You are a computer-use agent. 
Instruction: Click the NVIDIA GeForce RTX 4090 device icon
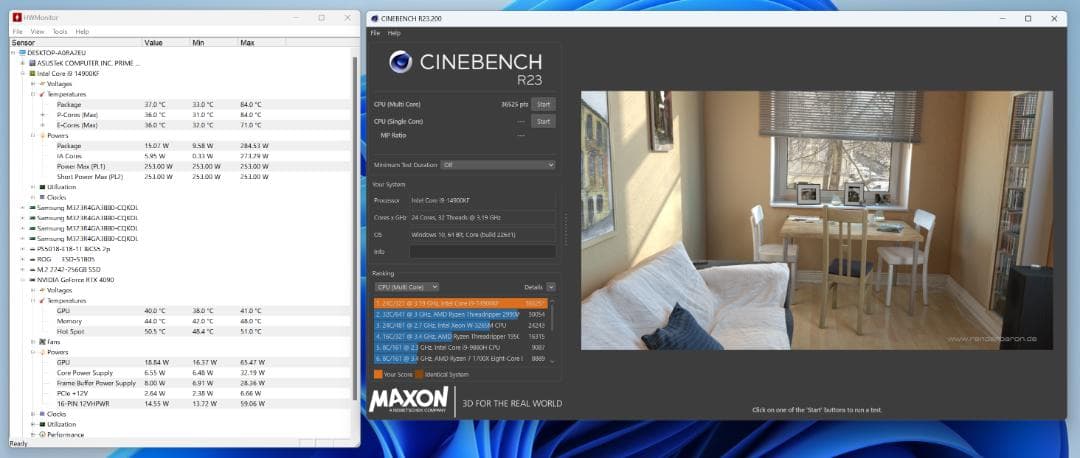(32, 280)
